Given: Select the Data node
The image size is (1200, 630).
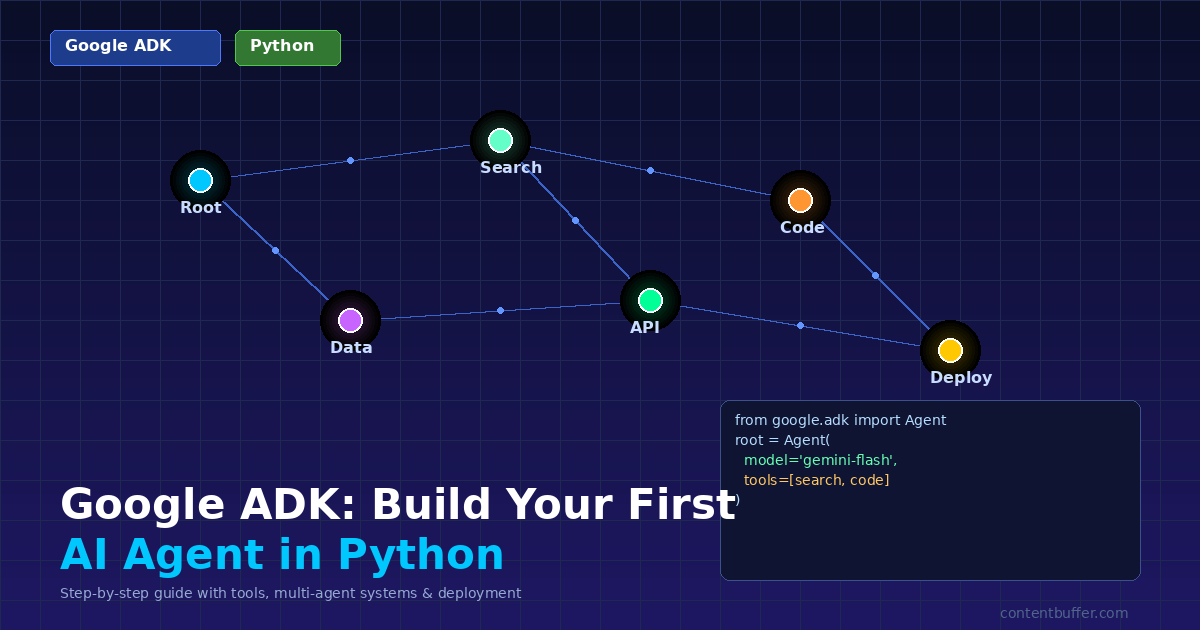Looking at the screenshot, I should (x=350, y=320).
